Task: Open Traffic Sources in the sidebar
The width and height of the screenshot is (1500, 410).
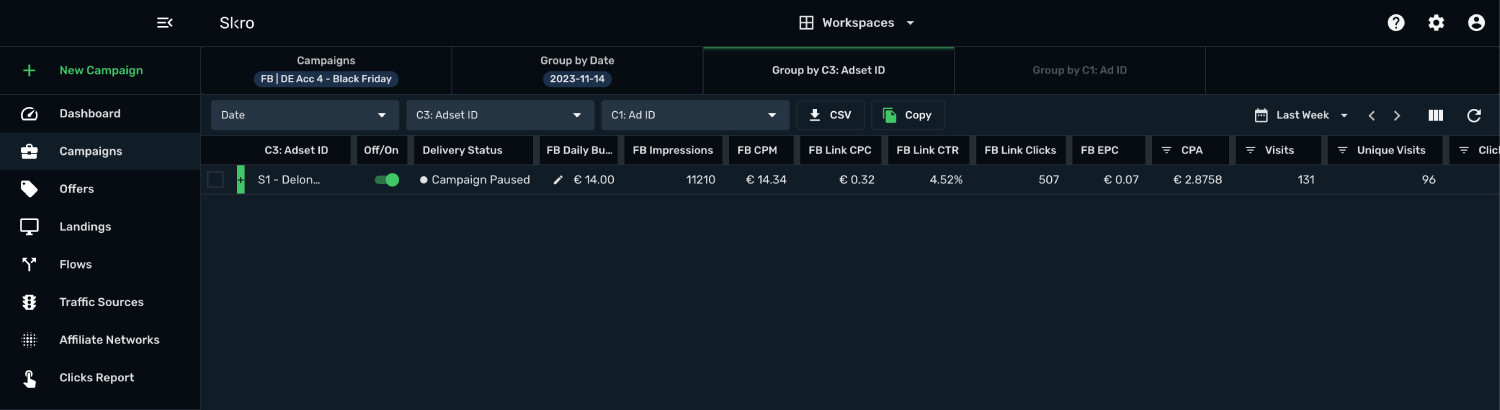Action: [x=100, y=302]
